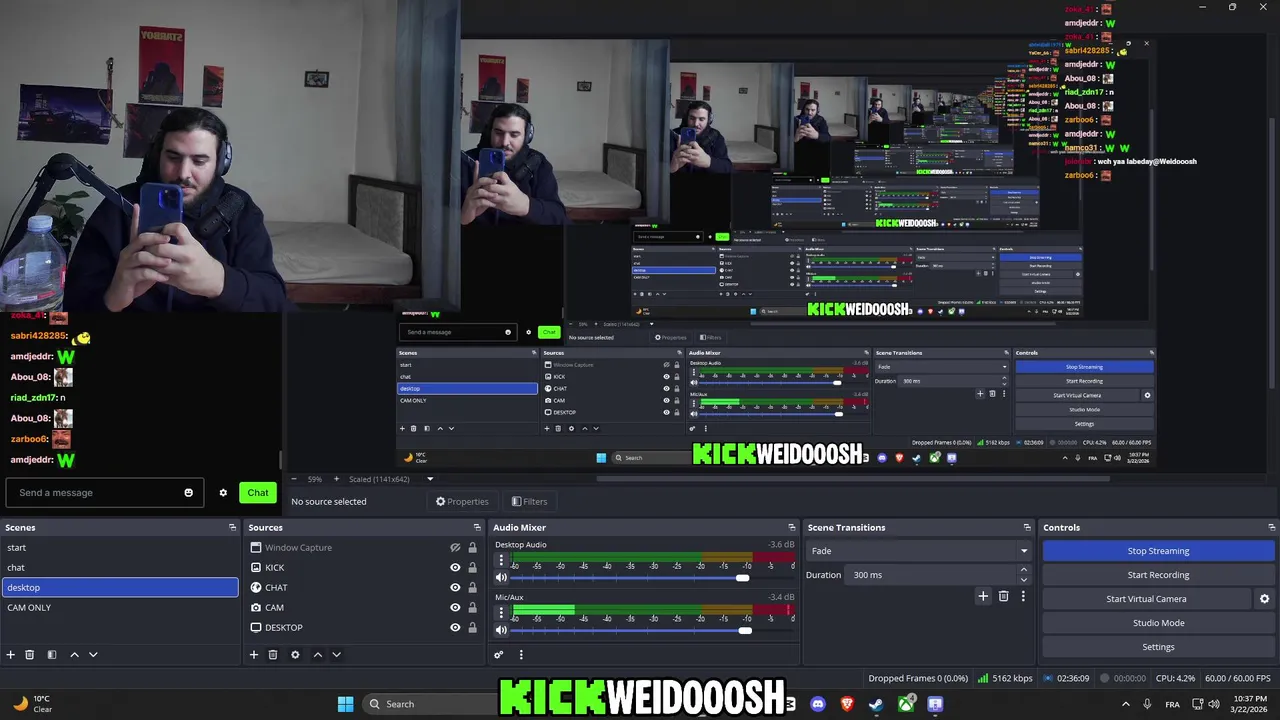Unlock the CAM source
The height and width of the screenshot is (720, 1280).
click(472, 607)
